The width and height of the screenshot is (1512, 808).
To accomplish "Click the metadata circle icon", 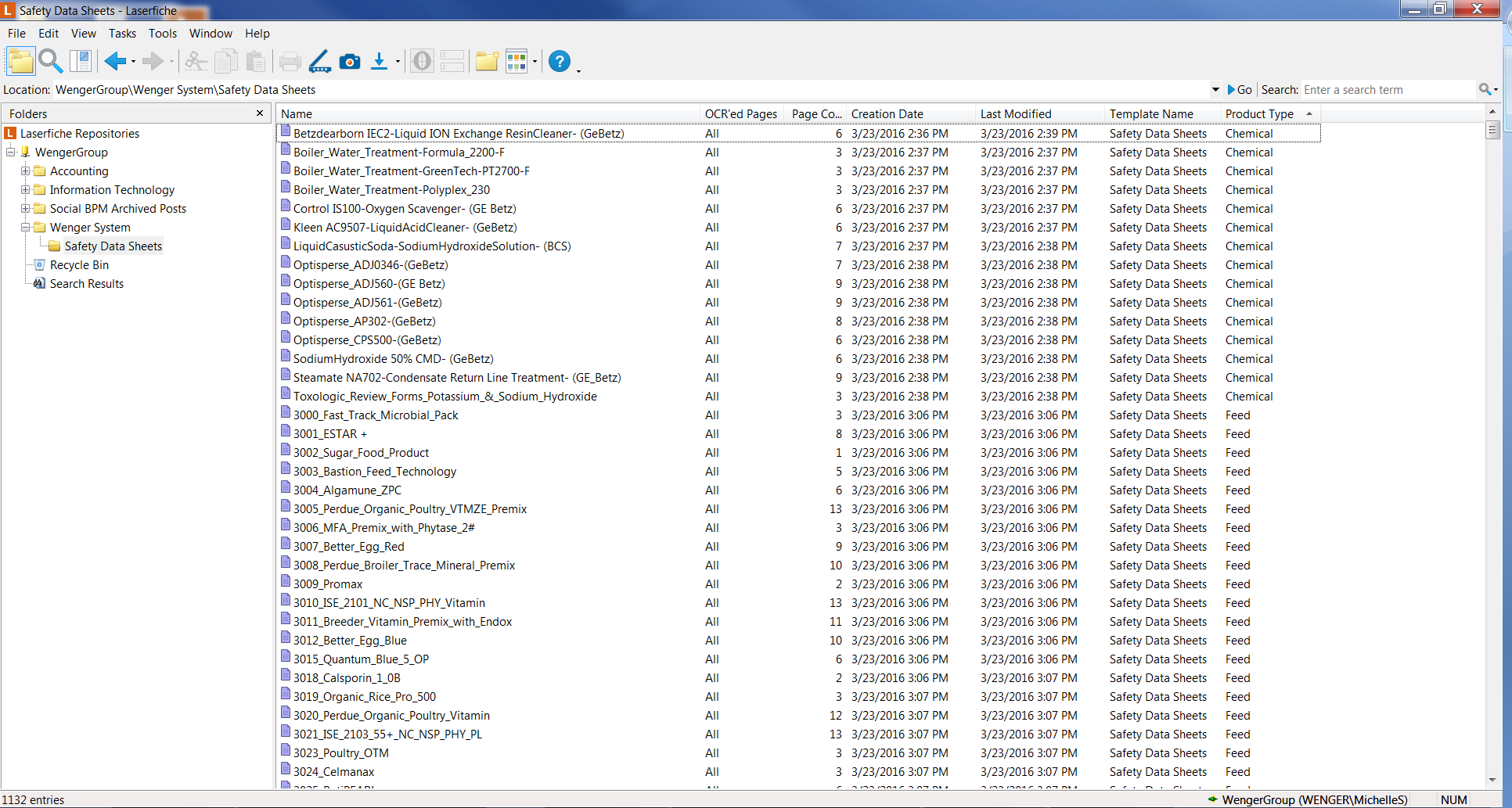I will tap(422, 61).
